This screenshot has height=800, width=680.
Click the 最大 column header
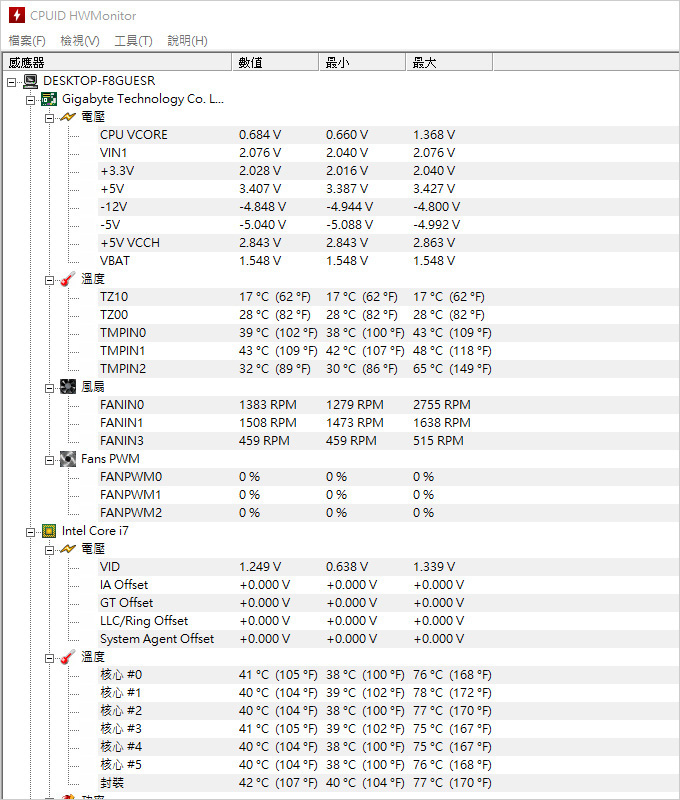click(449, 62)
